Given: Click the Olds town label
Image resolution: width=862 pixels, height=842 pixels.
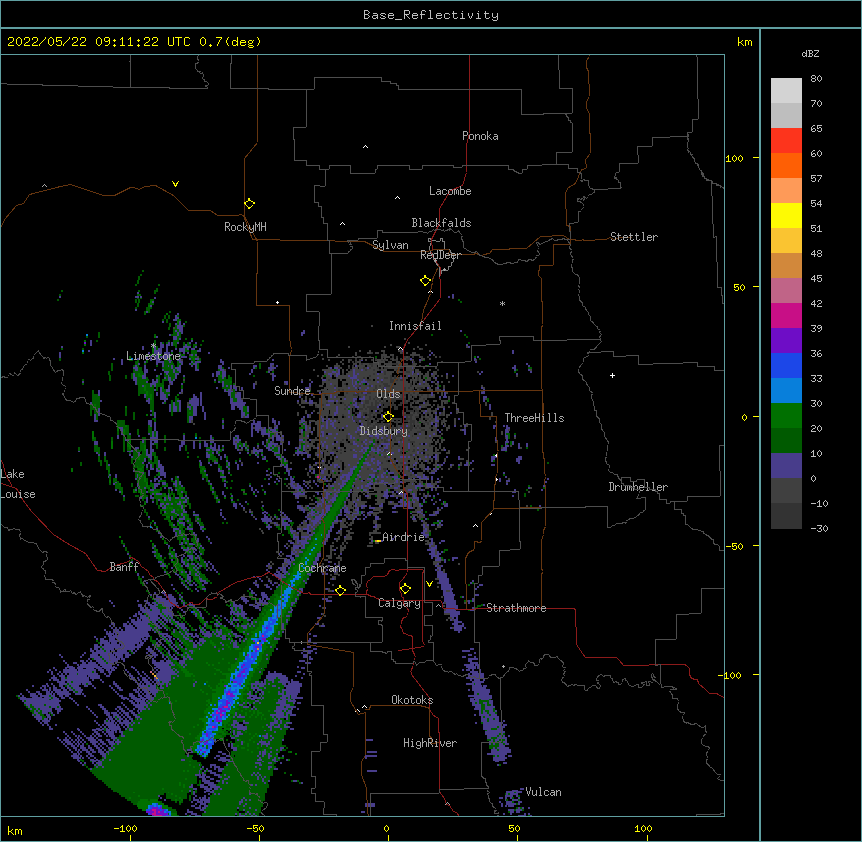Looking at the screenshot, I should (388, 394).
